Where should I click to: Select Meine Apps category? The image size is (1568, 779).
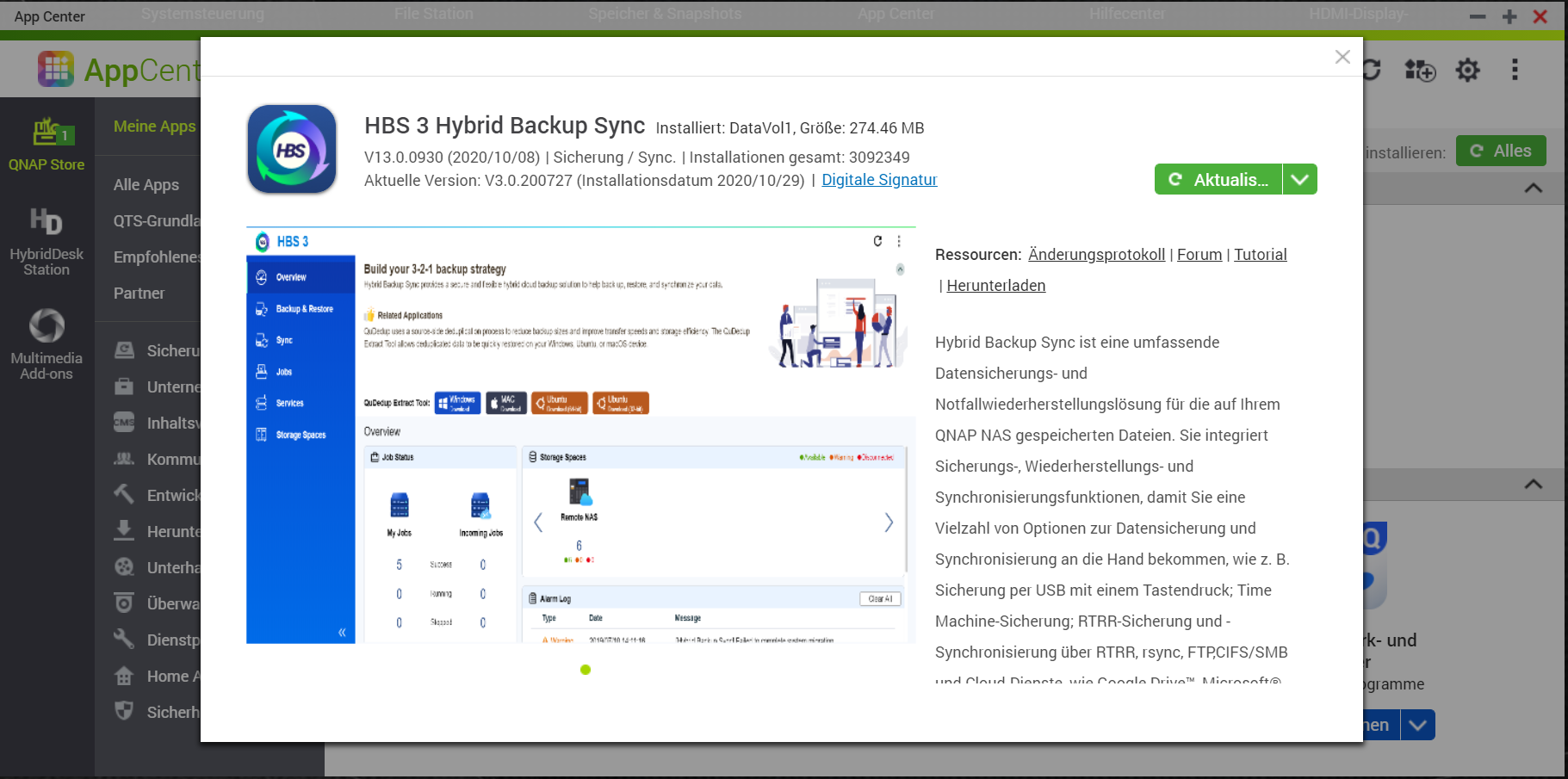pos(155,127)
